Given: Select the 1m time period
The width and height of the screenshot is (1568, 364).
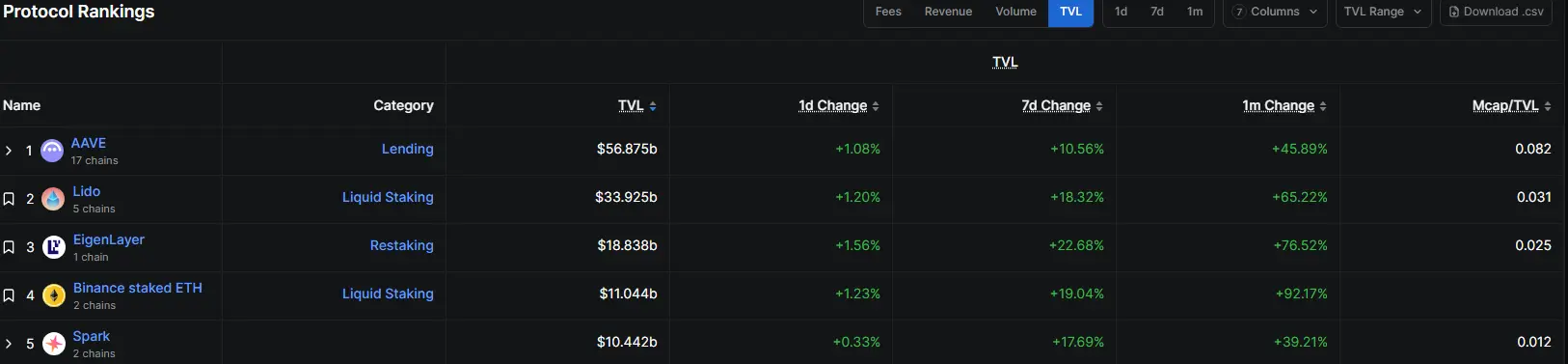Looking at the screenshot, I should [x=1195, y=12].
